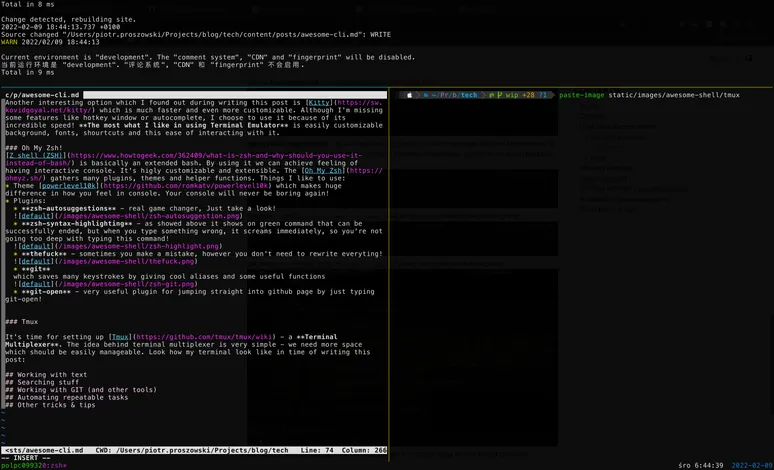
Task: Click the static/images/awesome-shell/tmux argument
Action: (x=674, y=95)
